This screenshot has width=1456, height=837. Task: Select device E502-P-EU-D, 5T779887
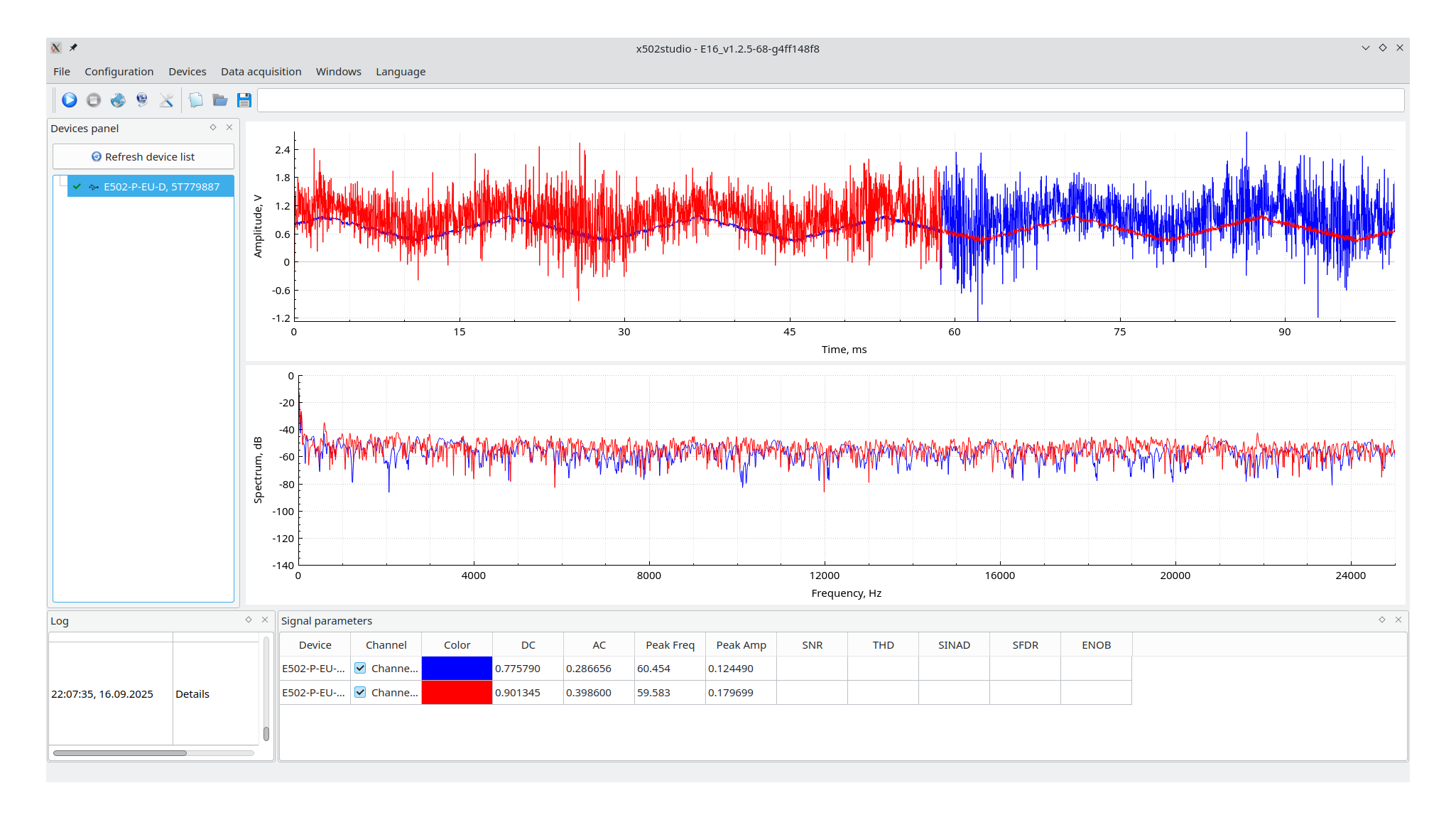coord(161,187)
